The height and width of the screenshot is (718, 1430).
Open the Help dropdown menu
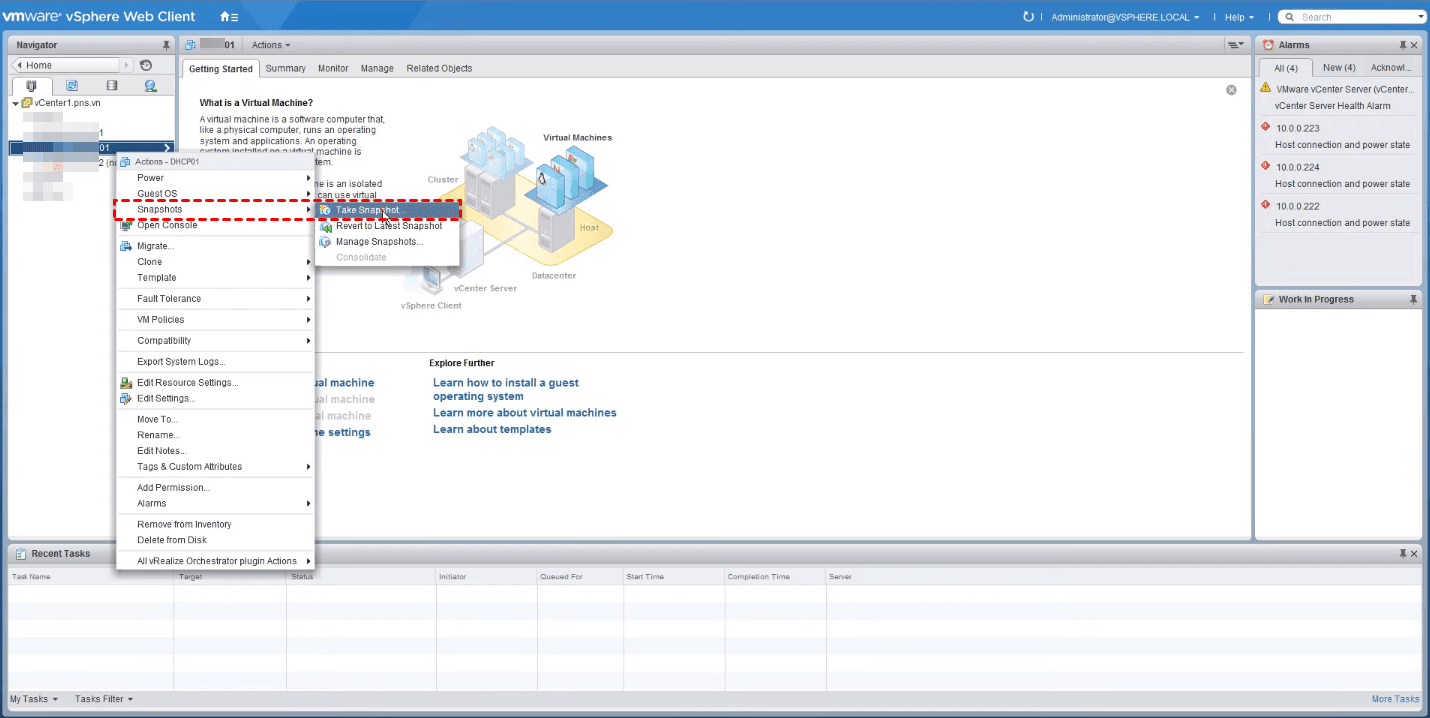tap(1239, 17)
